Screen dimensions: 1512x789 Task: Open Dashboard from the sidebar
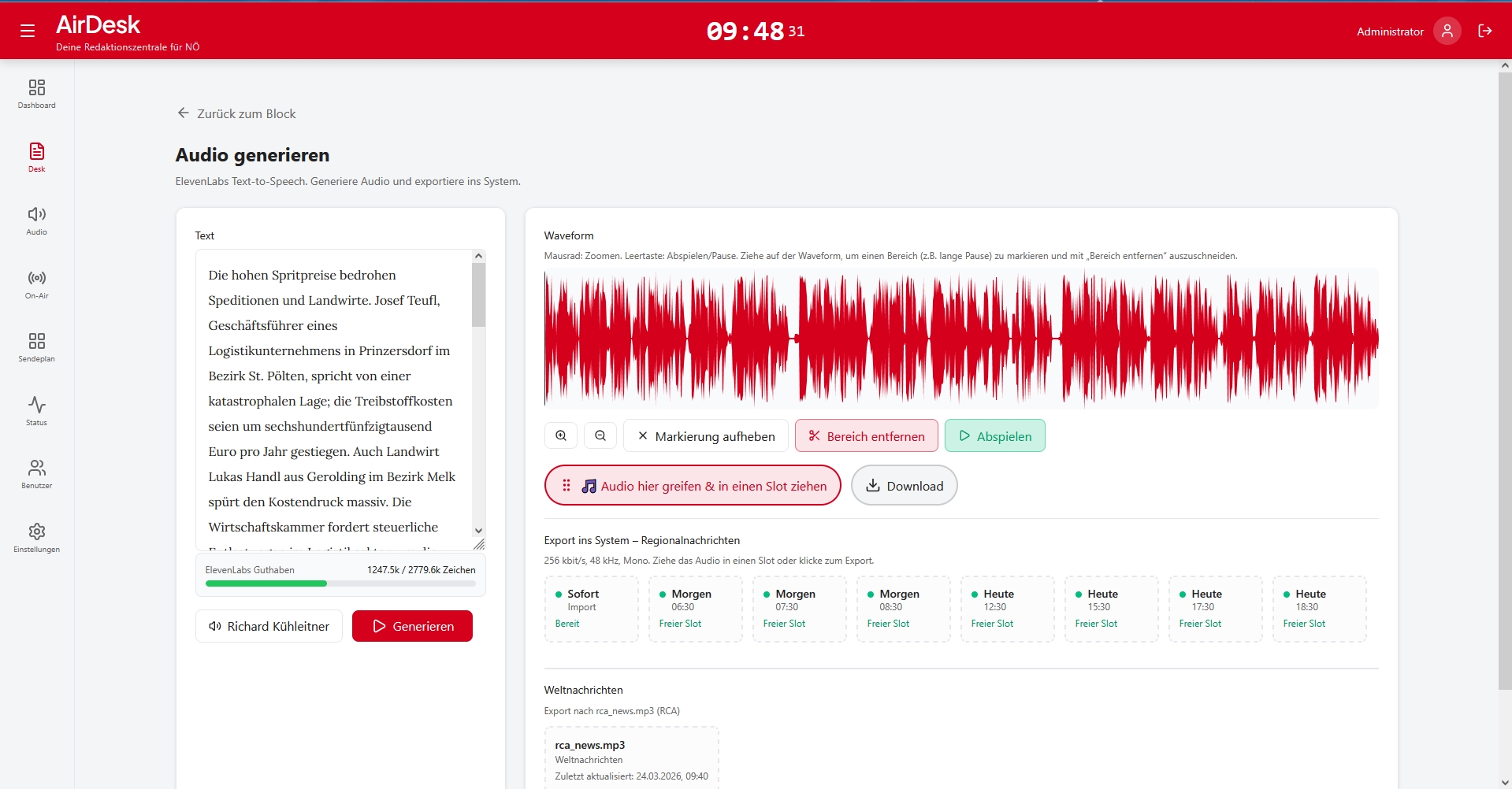point(37,93)
